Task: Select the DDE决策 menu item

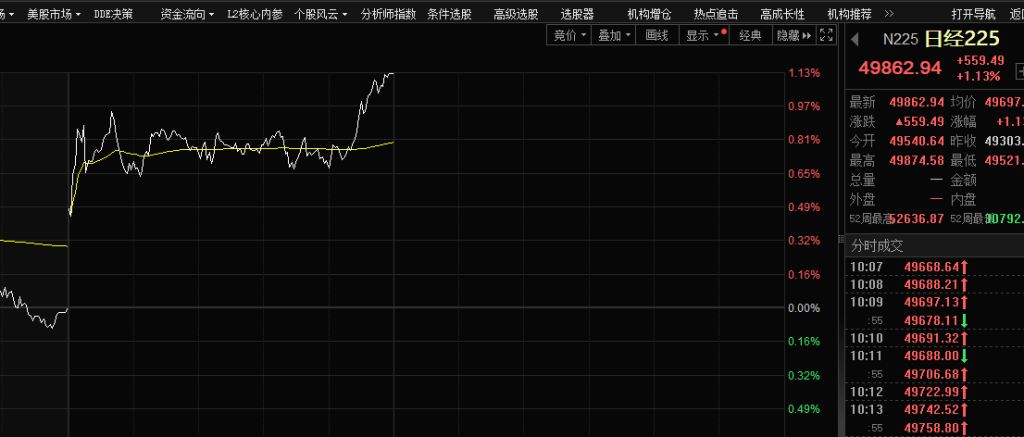Action: [113, 14]
